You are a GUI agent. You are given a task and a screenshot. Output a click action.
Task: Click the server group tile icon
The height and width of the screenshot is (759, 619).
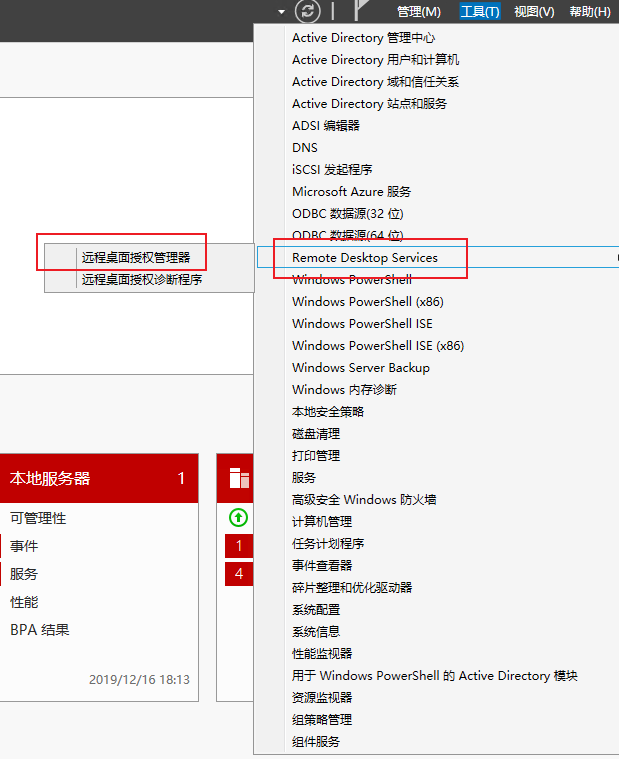coord(239,478)
